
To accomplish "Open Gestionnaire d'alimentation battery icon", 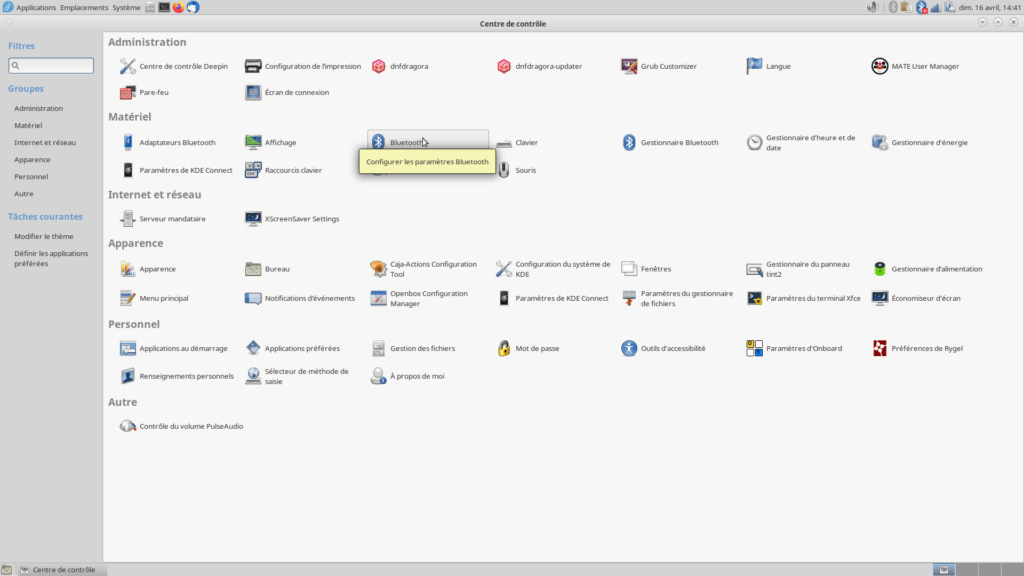I will pyautogui.click(x=880, y=268).
